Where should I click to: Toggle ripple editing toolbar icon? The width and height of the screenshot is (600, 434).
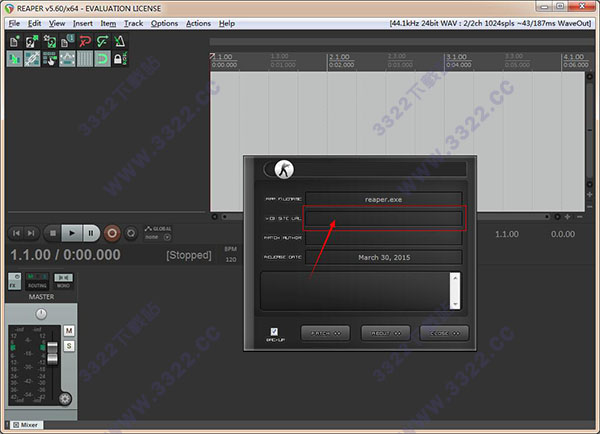(x=50, y=59)
